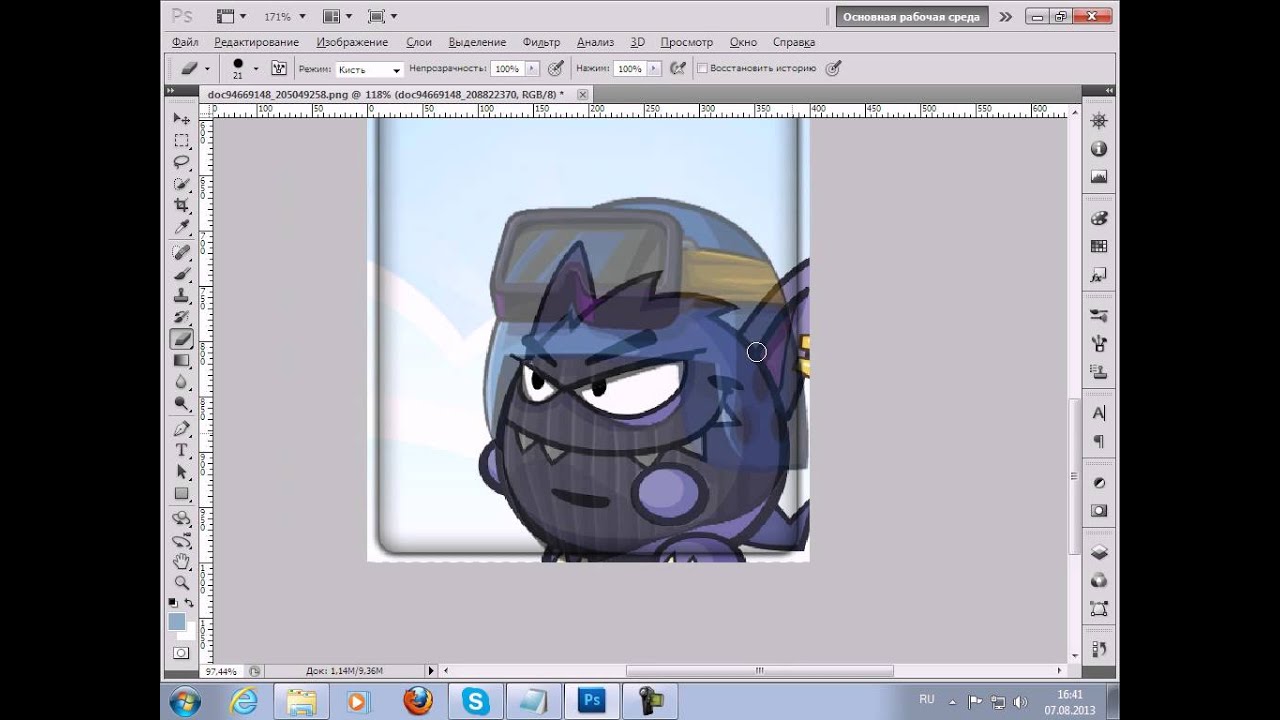
Task: Select the Horizontal Type tool
Action: (x=181, y=450)
